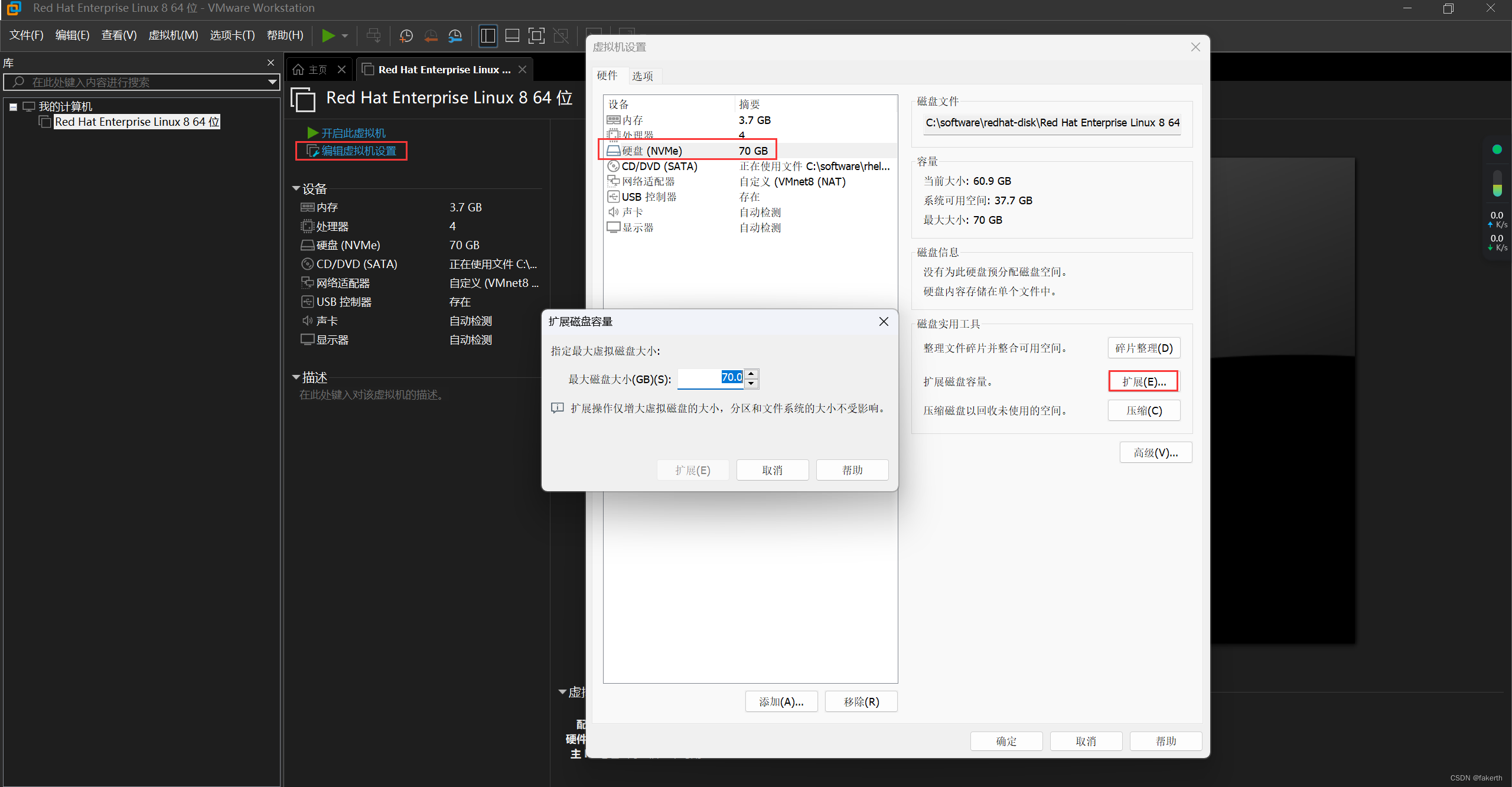Click the disk file path field
This screenshot has height=787, width=1512.
pos(1052,123)
